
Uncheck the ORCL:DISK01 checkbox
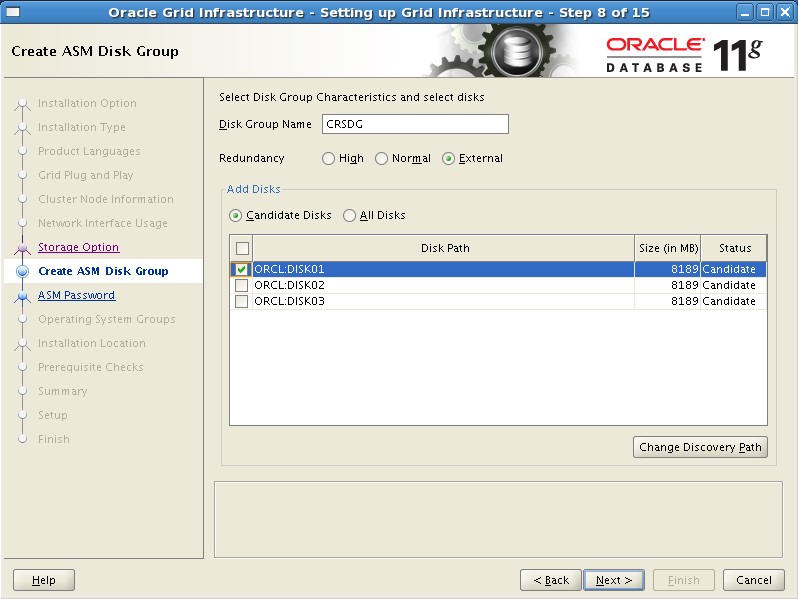tap(241, 269)
